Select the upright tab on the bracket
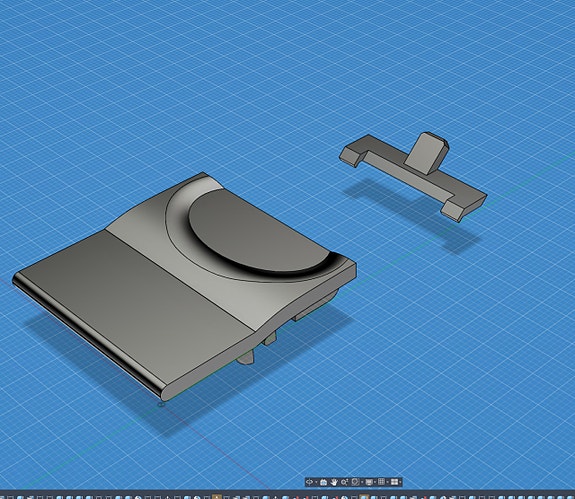 click(x=426, y=153)
